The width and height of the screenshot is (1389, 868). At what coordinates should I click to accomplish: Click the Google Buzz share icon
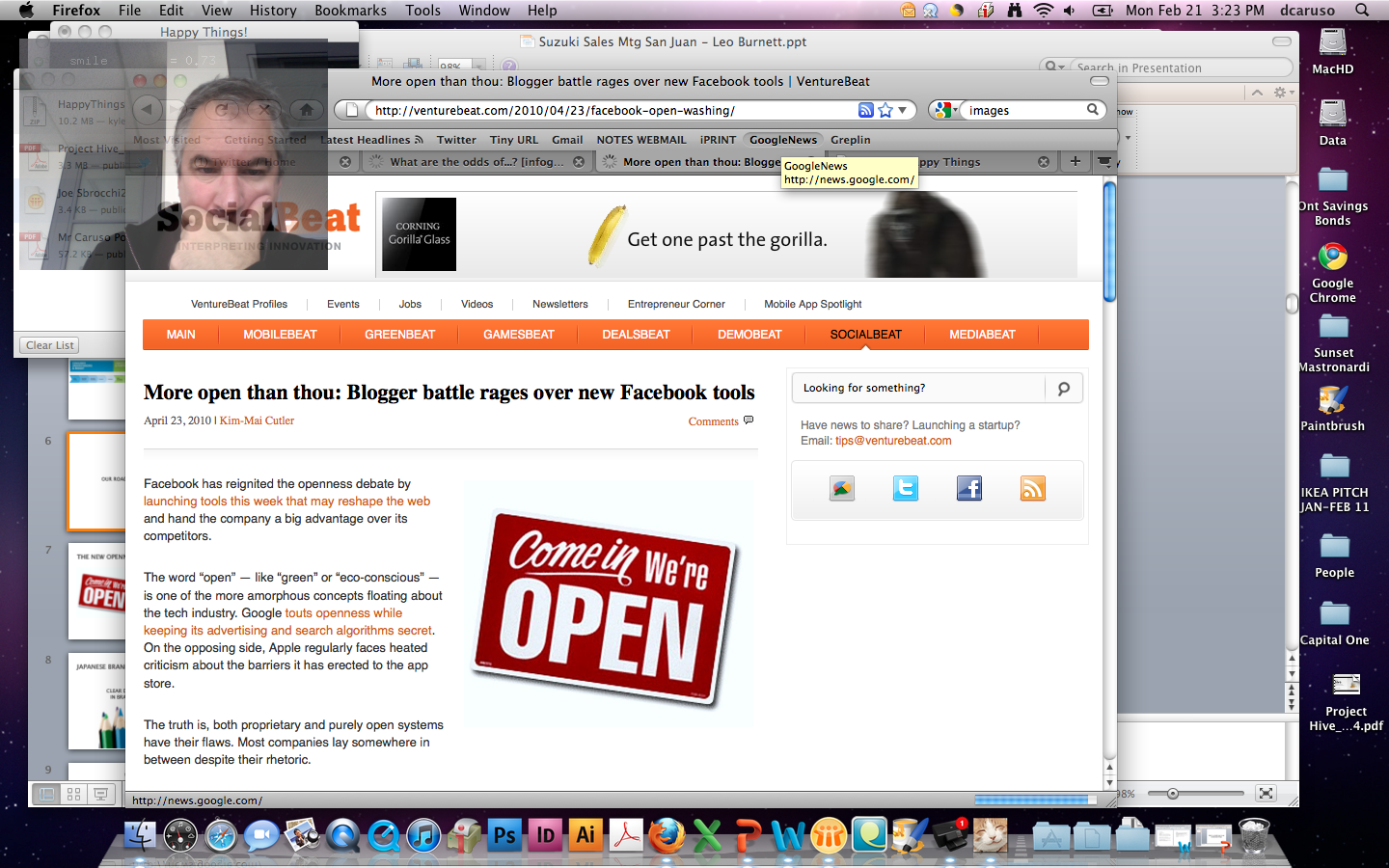841,489
